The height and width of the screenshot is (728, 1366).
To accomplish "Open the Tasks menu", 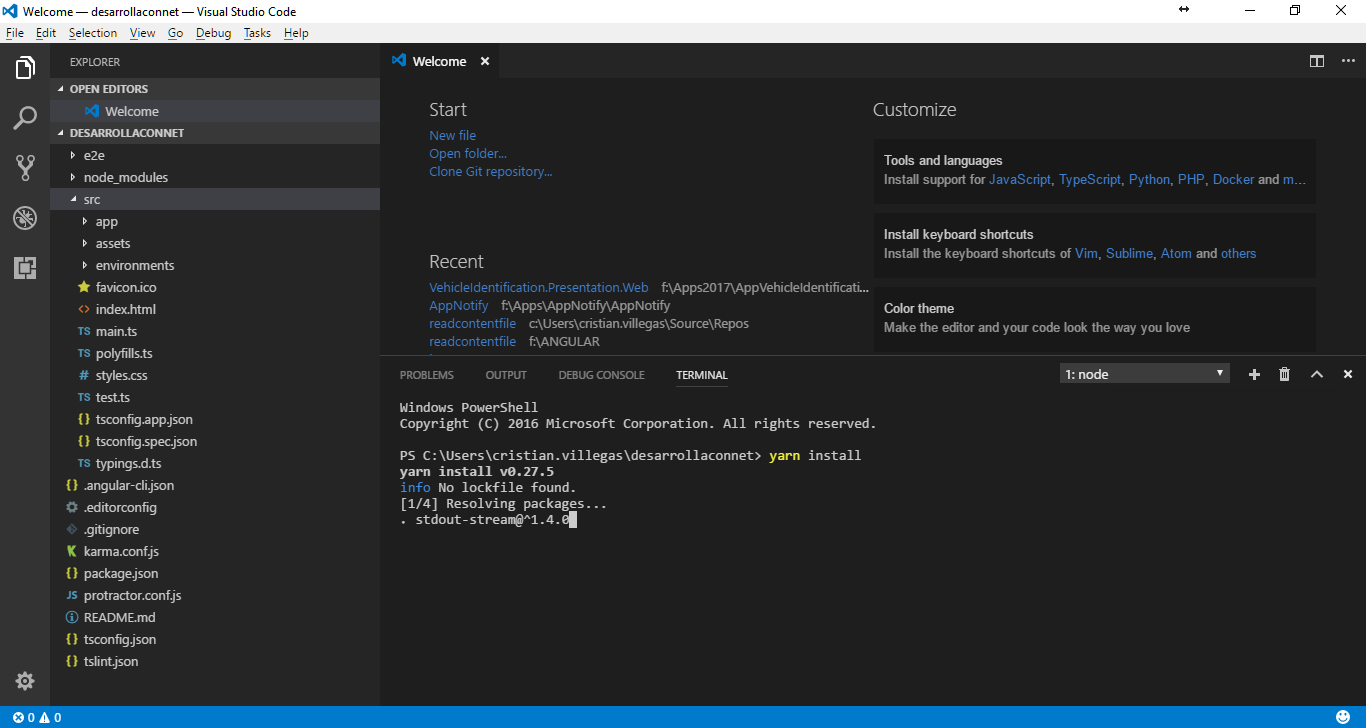I will point(257,33).
